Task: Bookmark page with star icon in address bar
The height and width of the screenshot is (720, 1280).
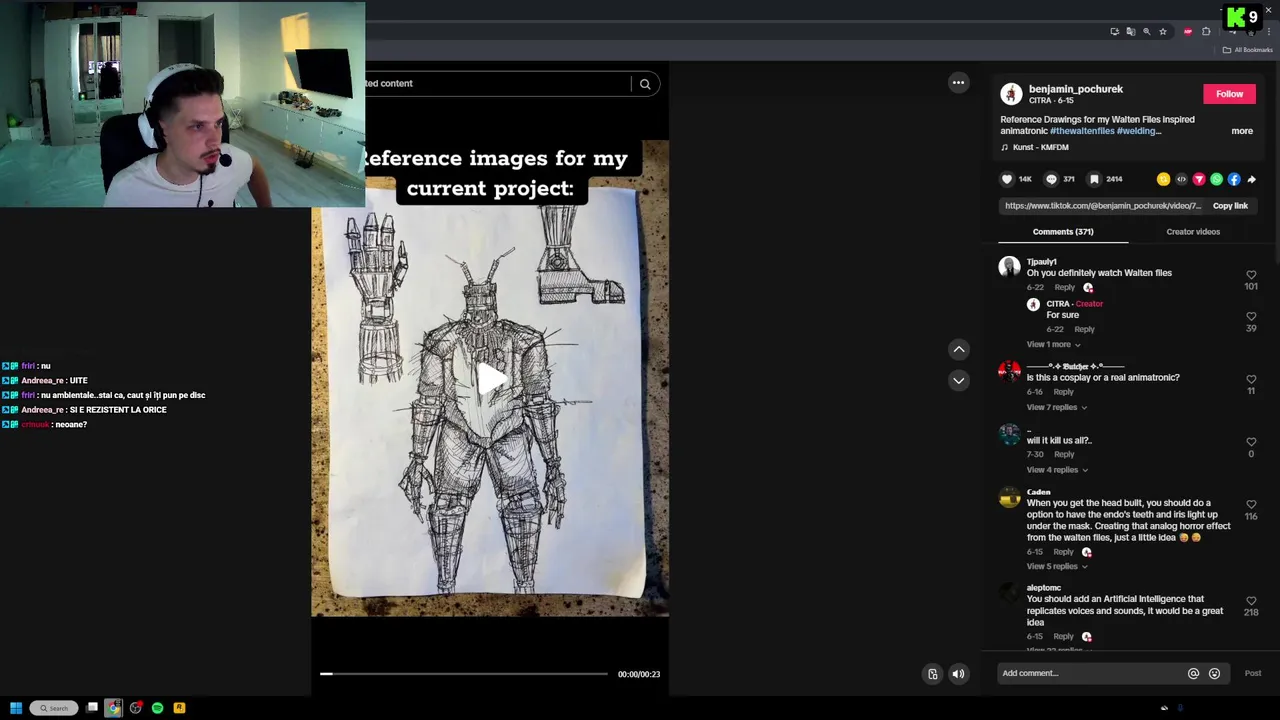Action: coord(1163,31)
